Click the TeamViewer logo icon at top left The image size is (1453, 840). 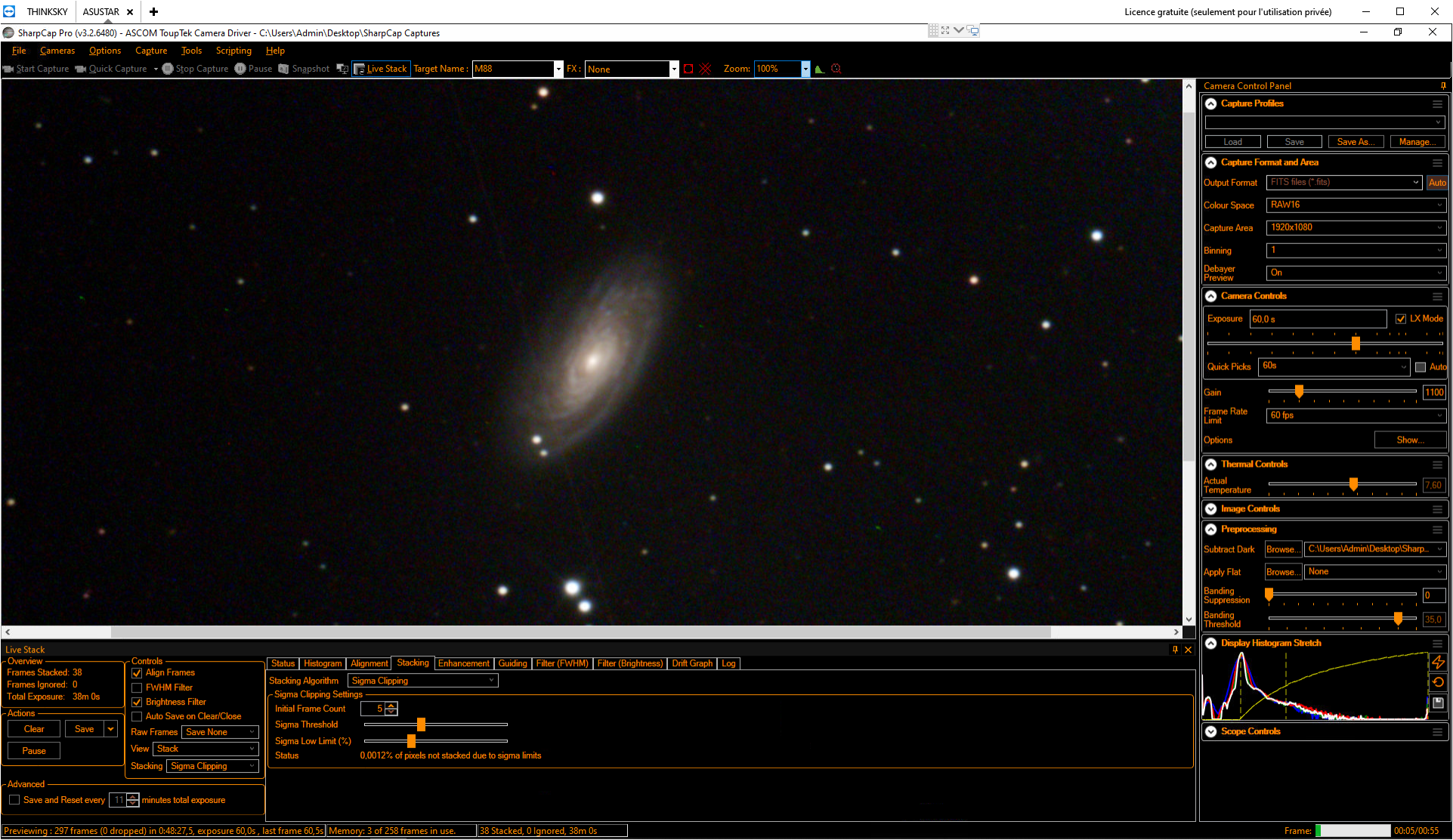point(9,11)
